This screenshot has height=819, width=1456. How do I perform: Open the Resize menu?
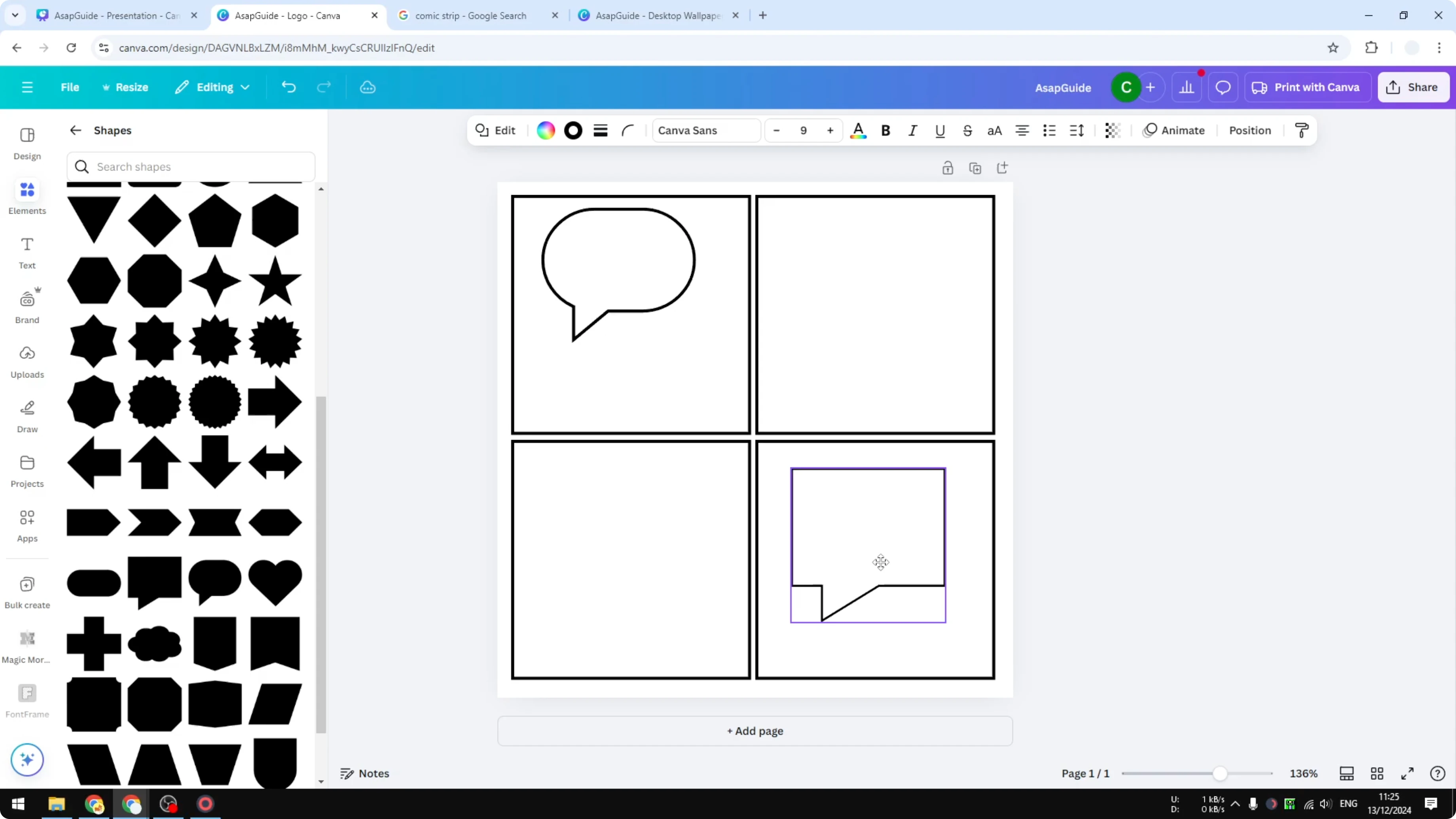(125, 87)
